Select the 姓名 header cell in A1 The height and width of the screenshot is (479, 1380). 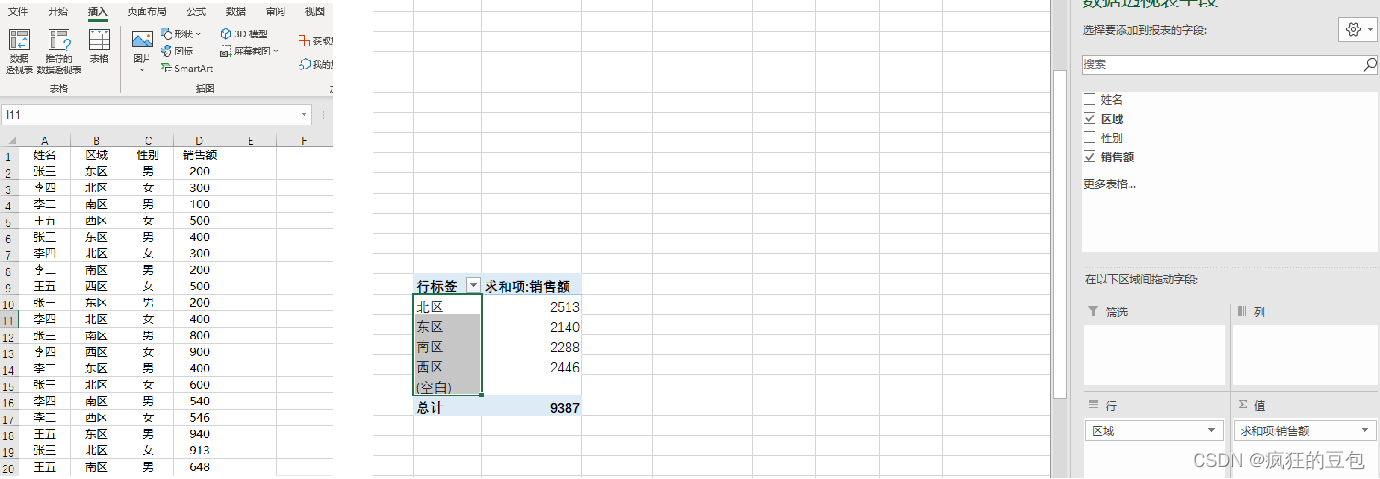click(x=44, y=155)
